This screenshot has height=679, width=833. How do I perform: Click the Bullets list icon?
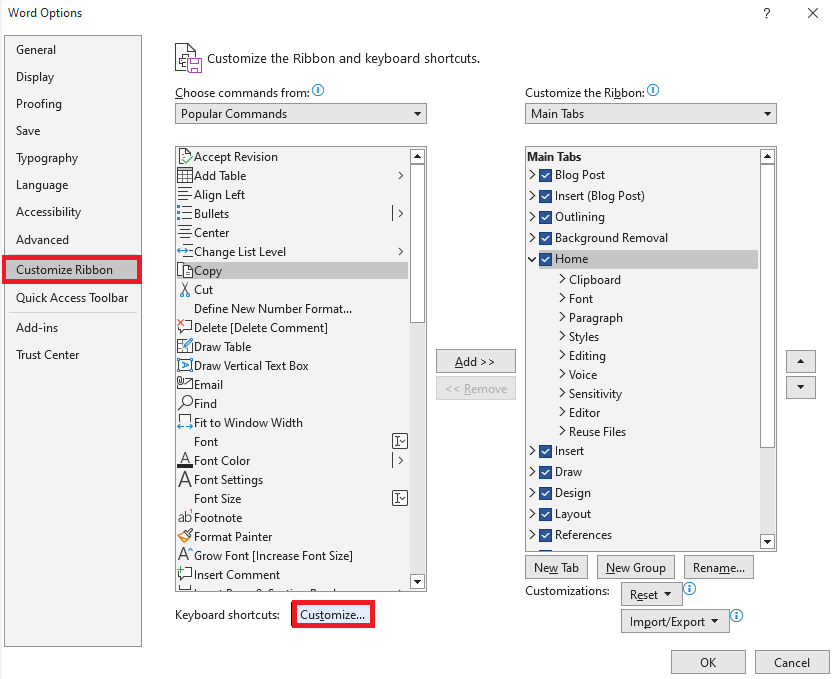(x=185, y=214)
